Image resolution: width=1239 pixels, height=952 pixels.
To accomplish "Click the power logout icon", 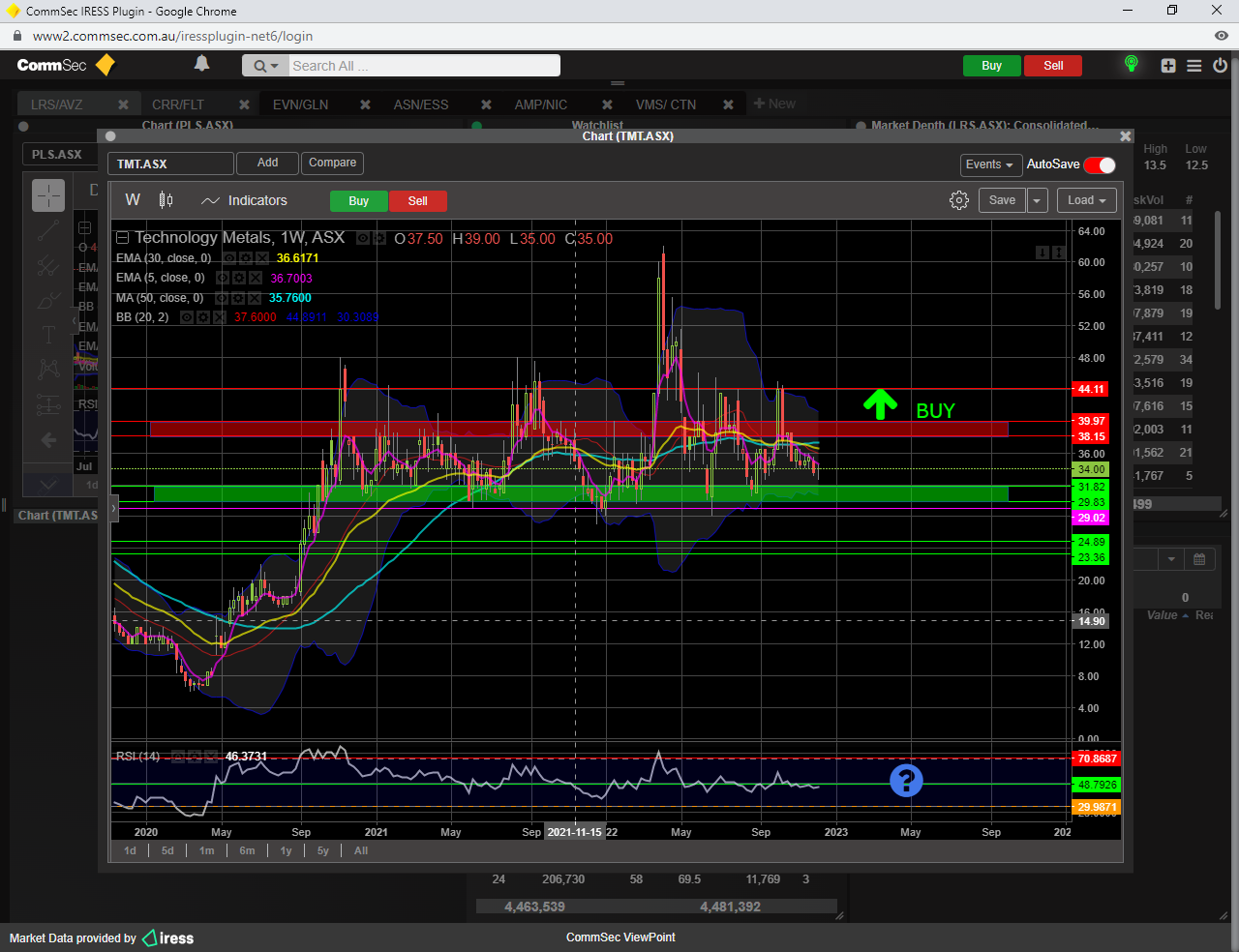I will click(x=1220, y=66).
